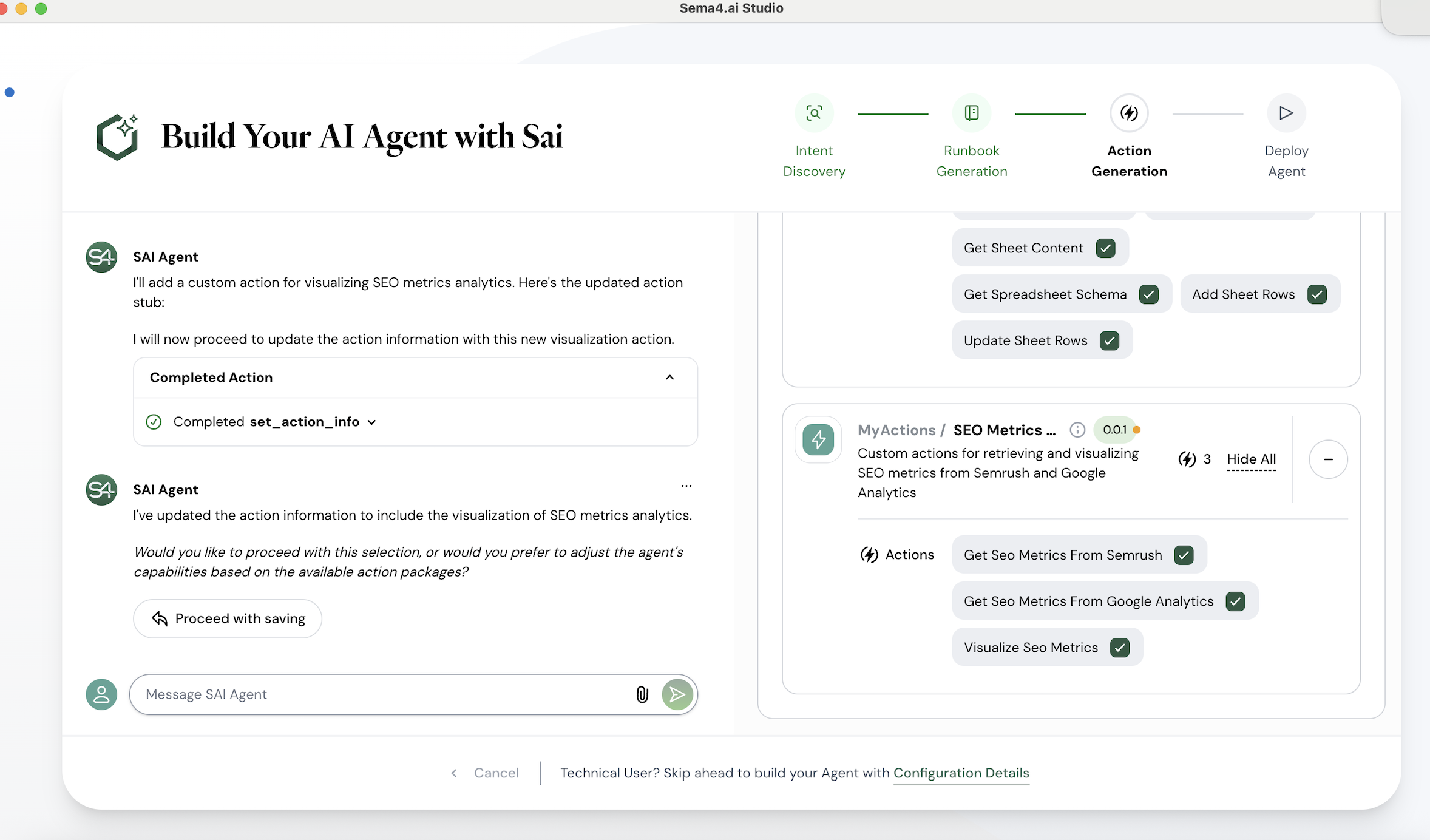
Task: Click the second SAI Agent avatar
Action: 101,490
